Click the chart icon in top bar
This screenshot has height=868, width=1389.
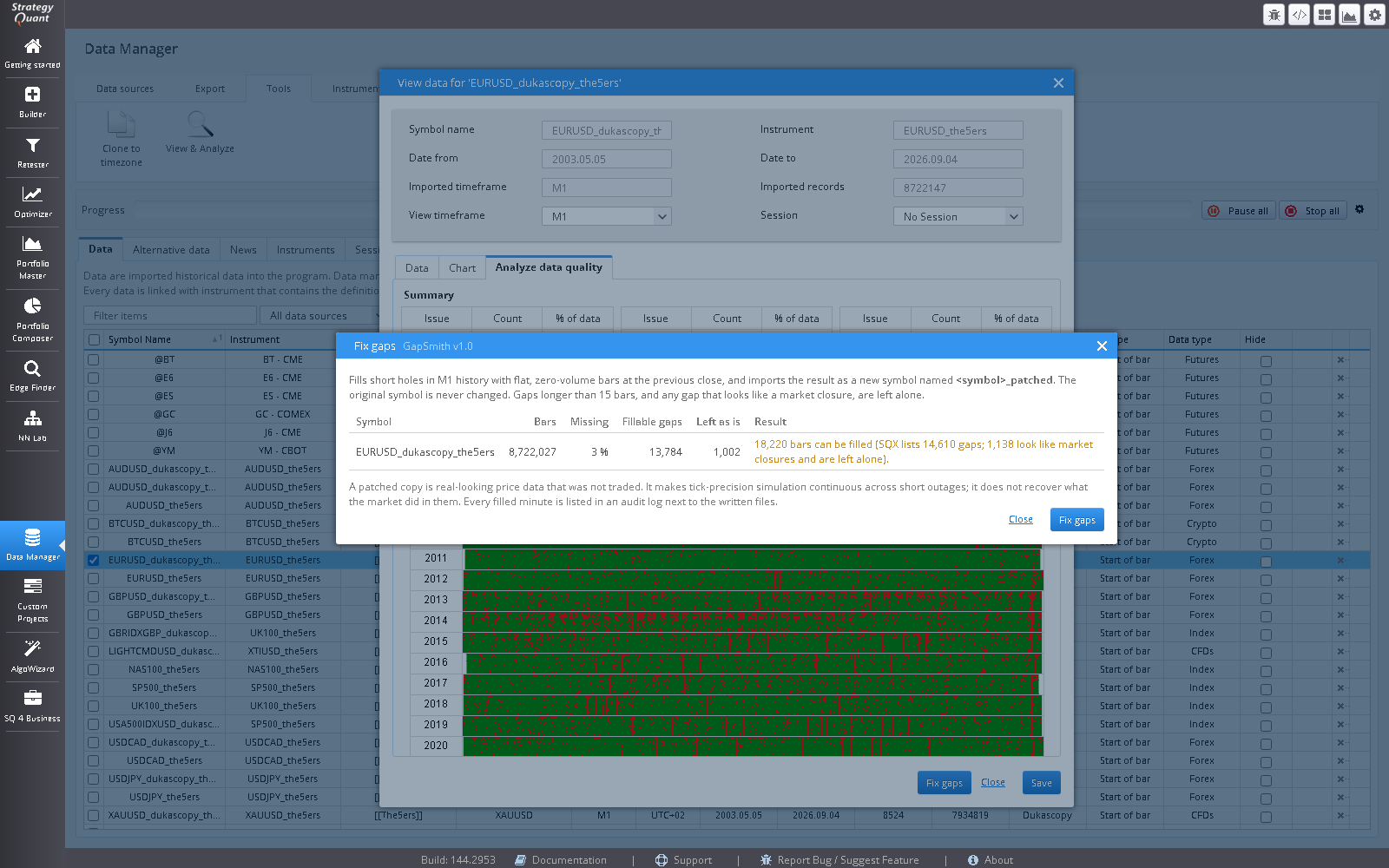point(1349,14)
